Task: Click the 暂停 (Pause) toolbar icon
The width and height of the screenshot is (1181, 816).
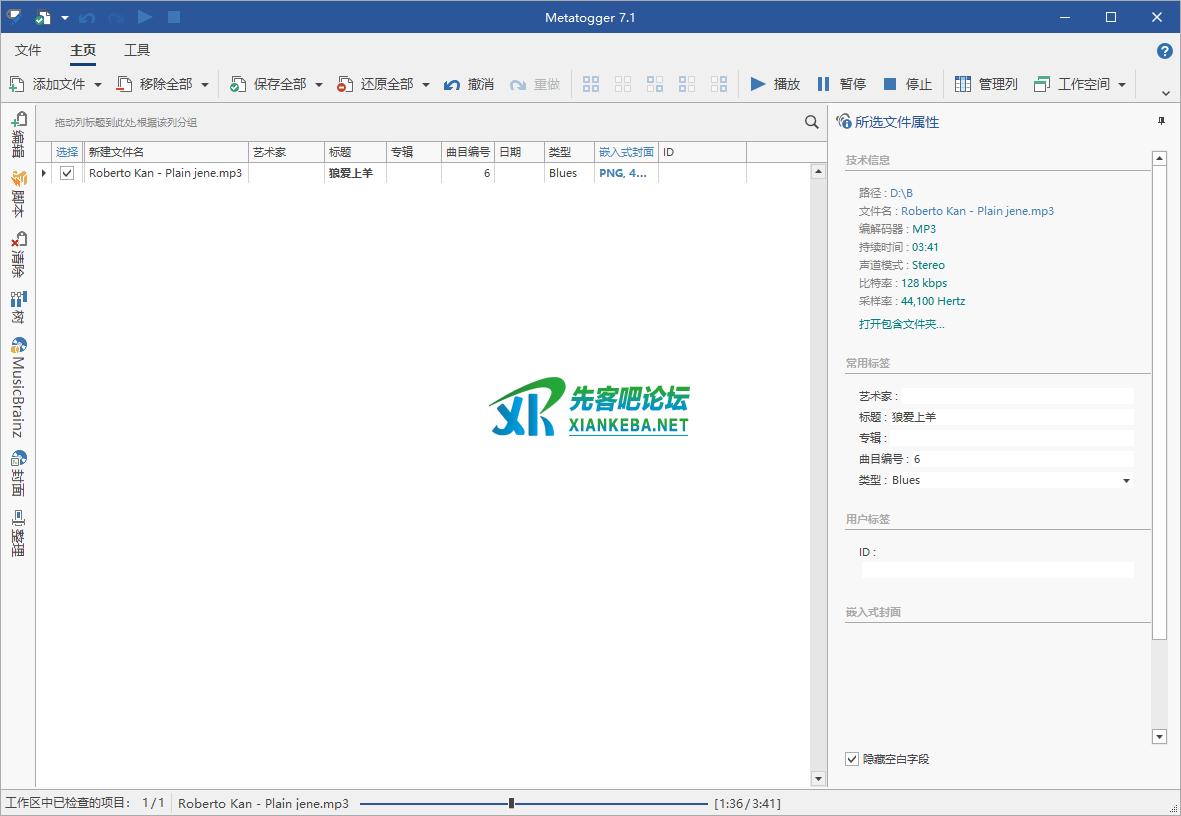Action: coord(823,84)
